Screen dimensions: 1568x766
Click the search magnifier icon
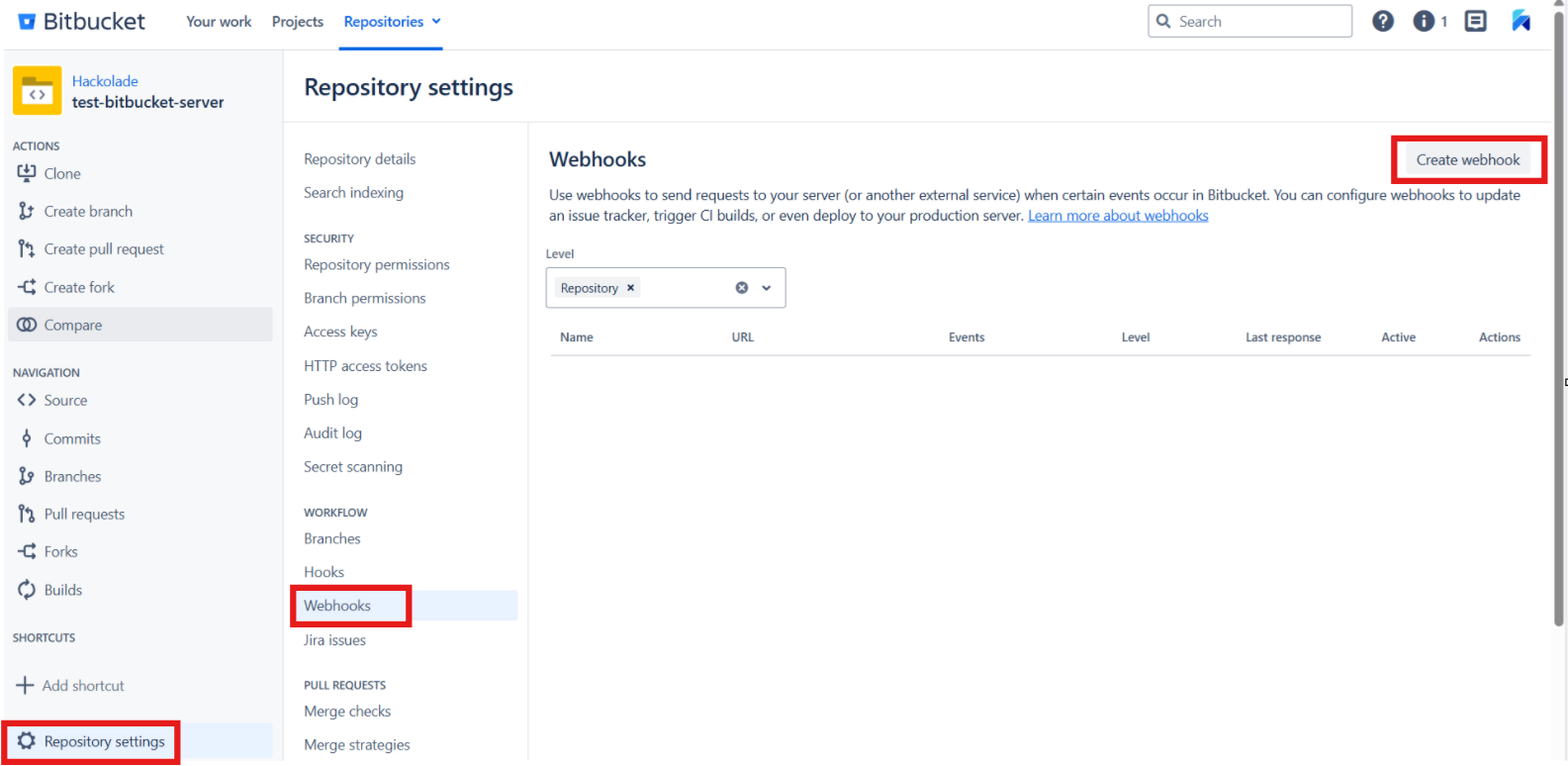point(1163,21)
